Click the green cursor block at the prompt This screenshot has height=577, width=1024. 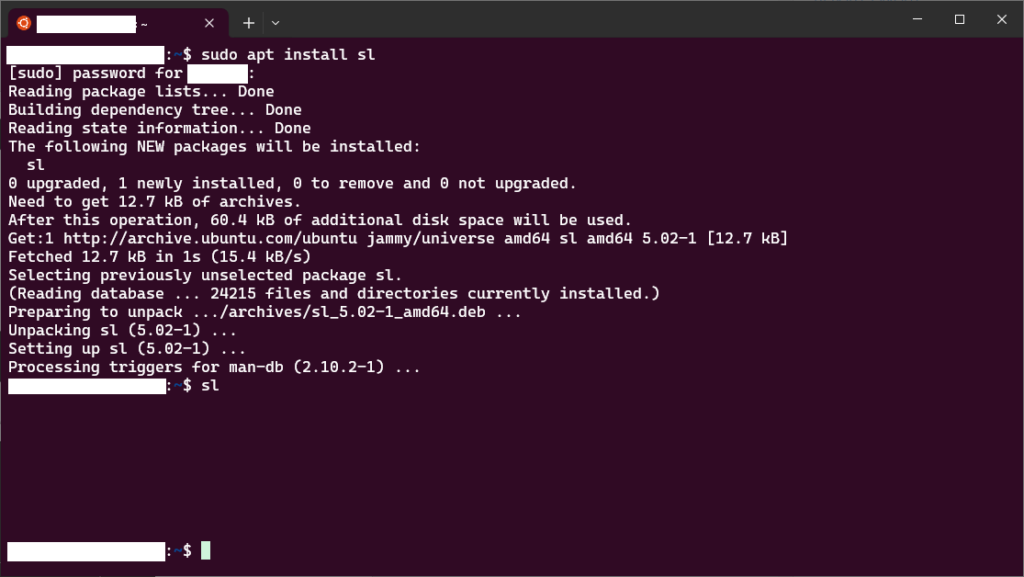tap(206, 551)
